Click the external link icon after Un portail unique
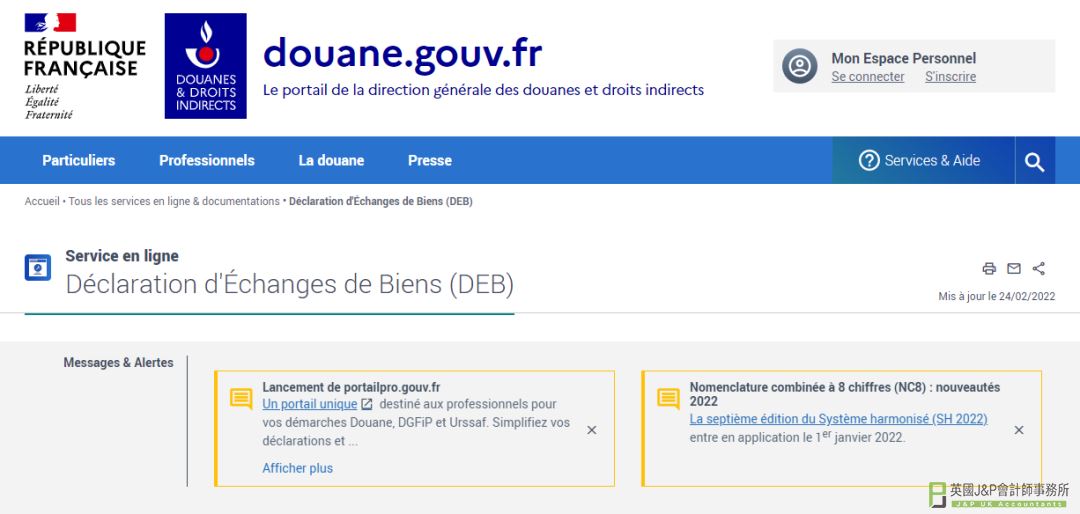The height and width of the screenshot is (514, 1080). [x=367, y=404]
